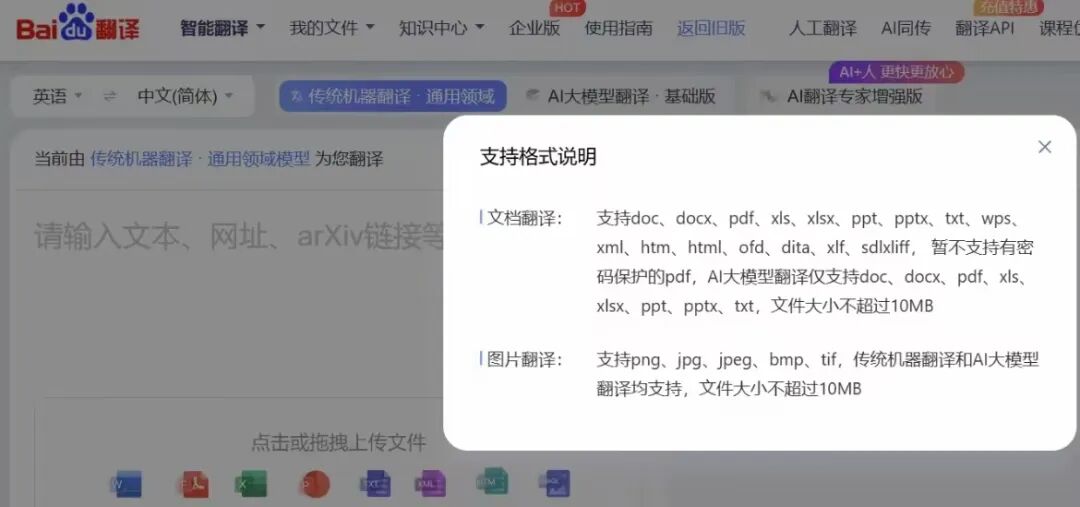Open the 使用指南 page
1080x507 pixels.
click(619, 28)
